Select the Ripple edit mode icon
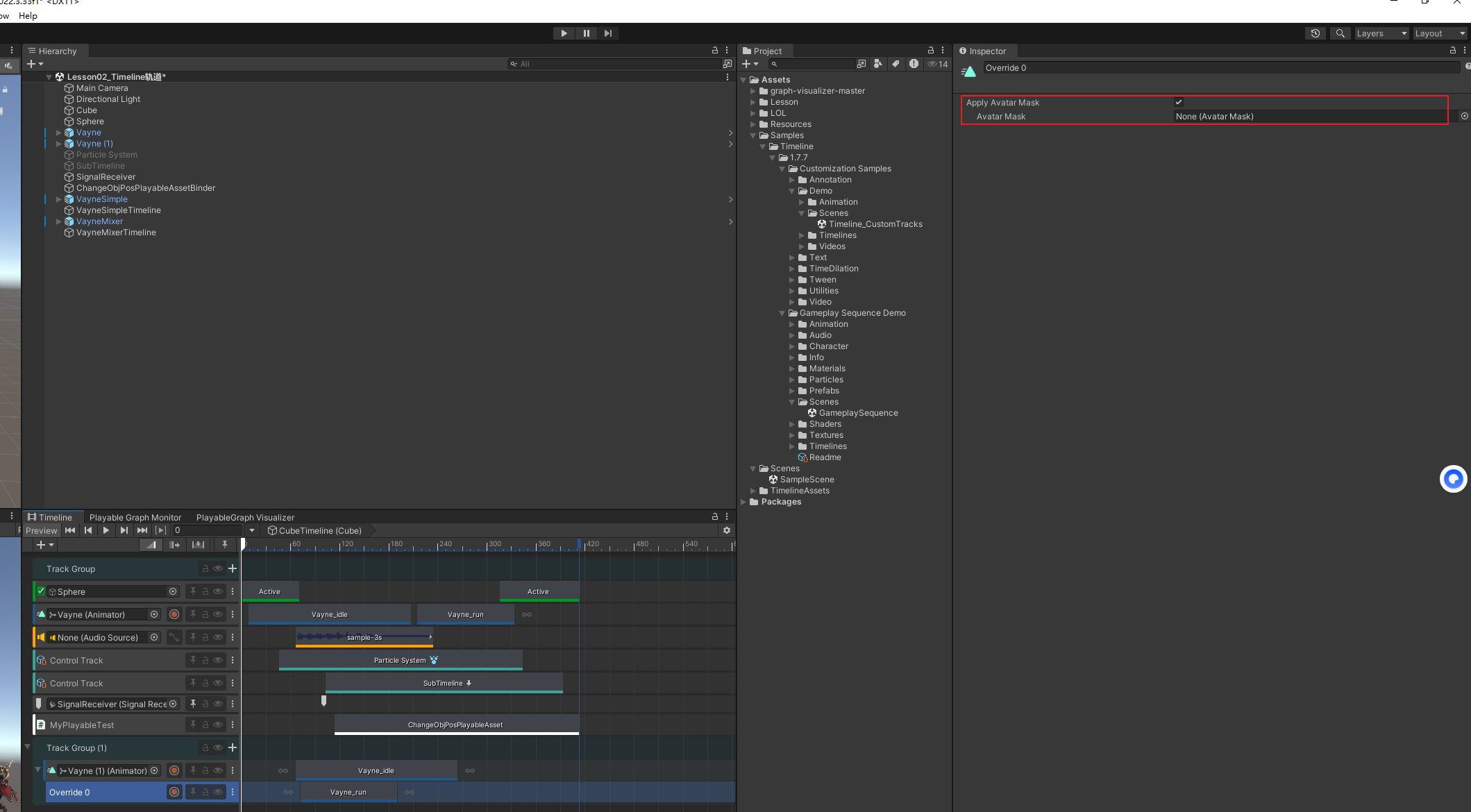This screenshot has height=812, width=1471. point(174,545)
